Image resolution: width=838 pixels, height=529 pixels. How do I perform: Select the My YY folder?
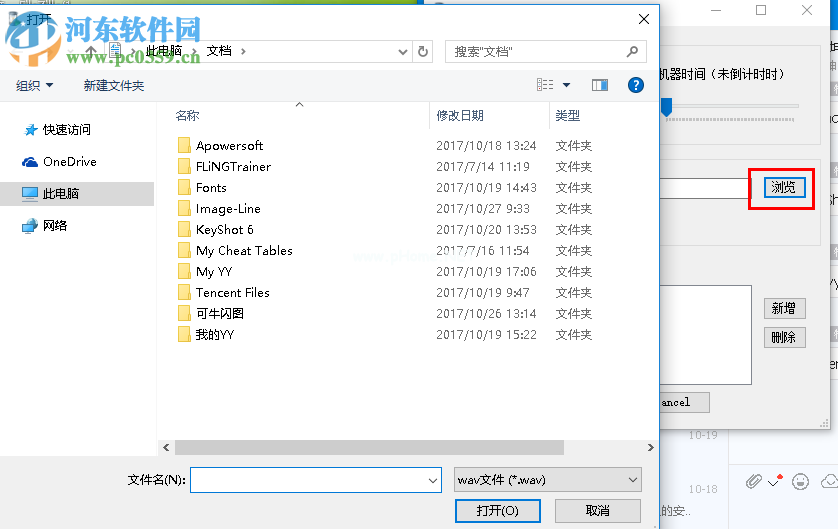coord(214,271)
